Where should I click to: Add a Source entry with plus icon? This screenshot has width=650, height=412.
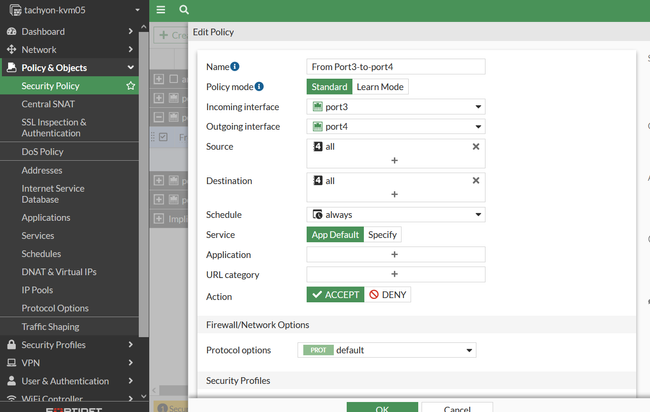pos(394,160)
